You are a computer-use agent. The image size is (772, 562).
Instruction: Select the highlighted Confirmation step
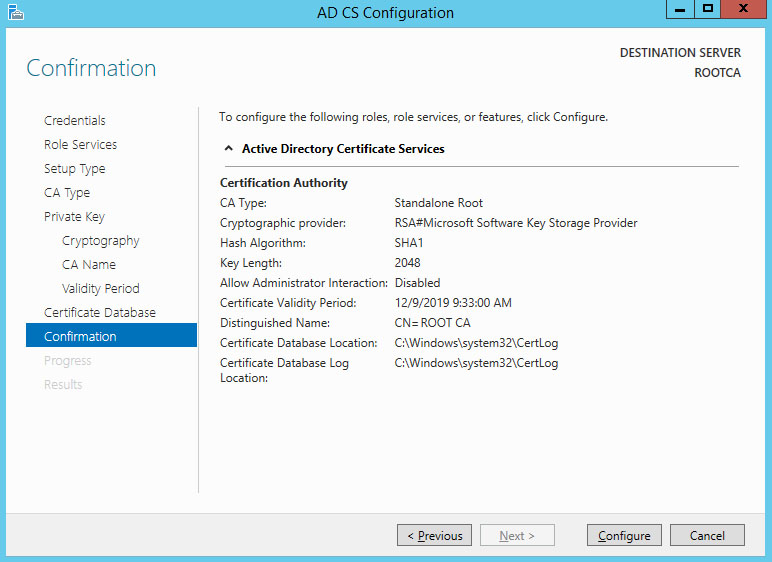111,335
